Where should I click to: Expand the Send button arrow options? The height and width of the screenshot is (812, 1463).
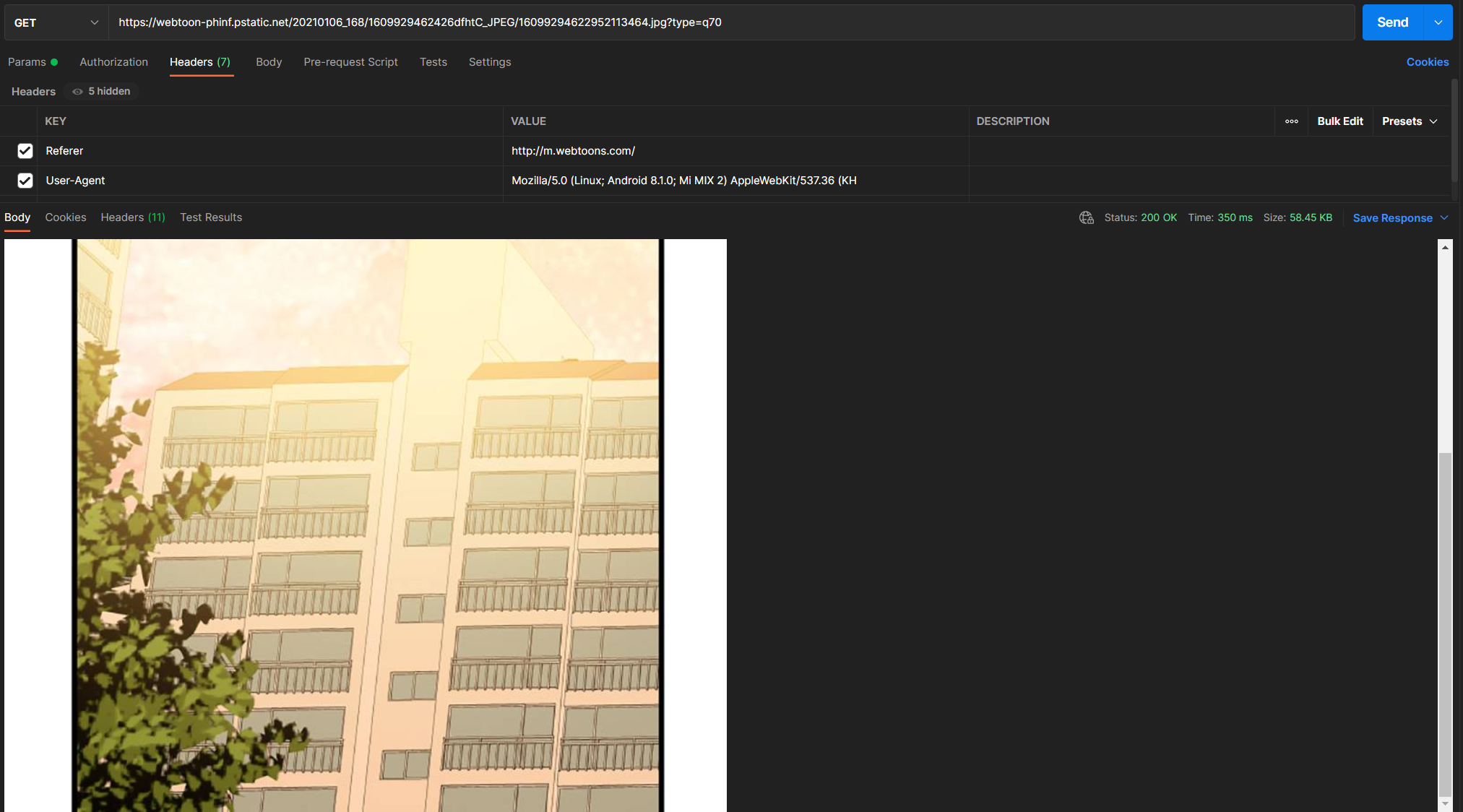point(1438,22)
